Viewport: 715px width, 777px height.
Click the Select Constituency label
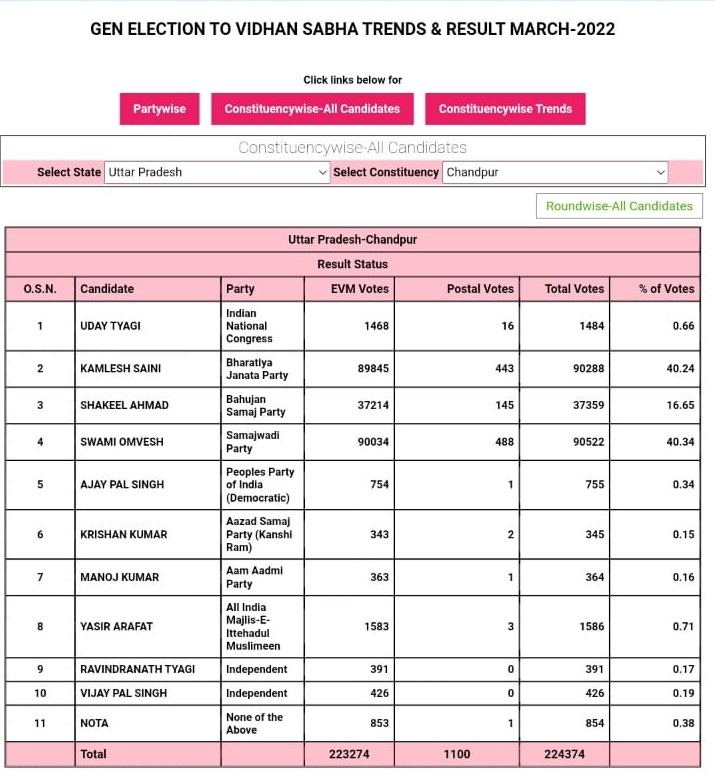[x=385, y=172]
